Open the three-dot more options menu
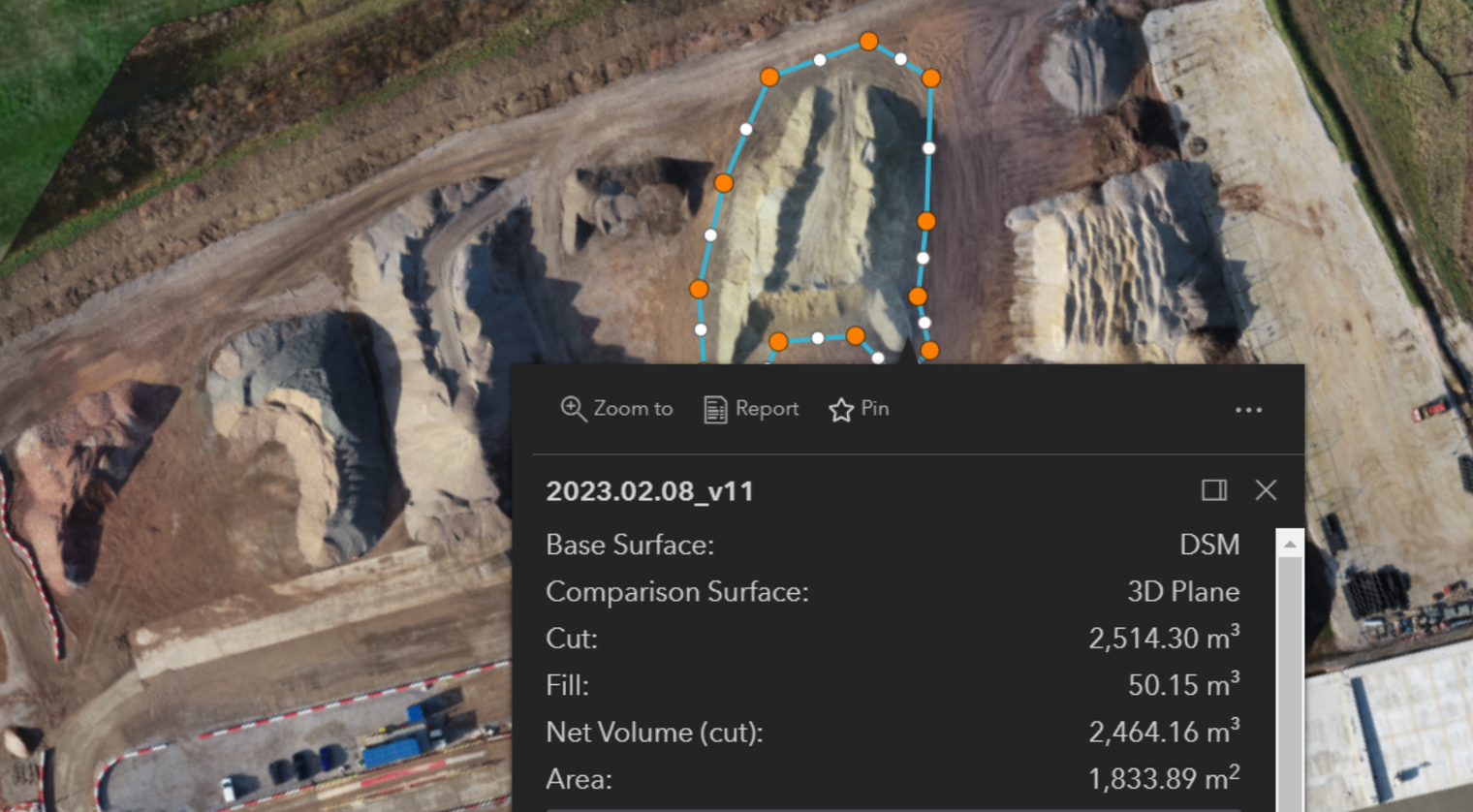1473x812 pixels. pos(1248,410)
